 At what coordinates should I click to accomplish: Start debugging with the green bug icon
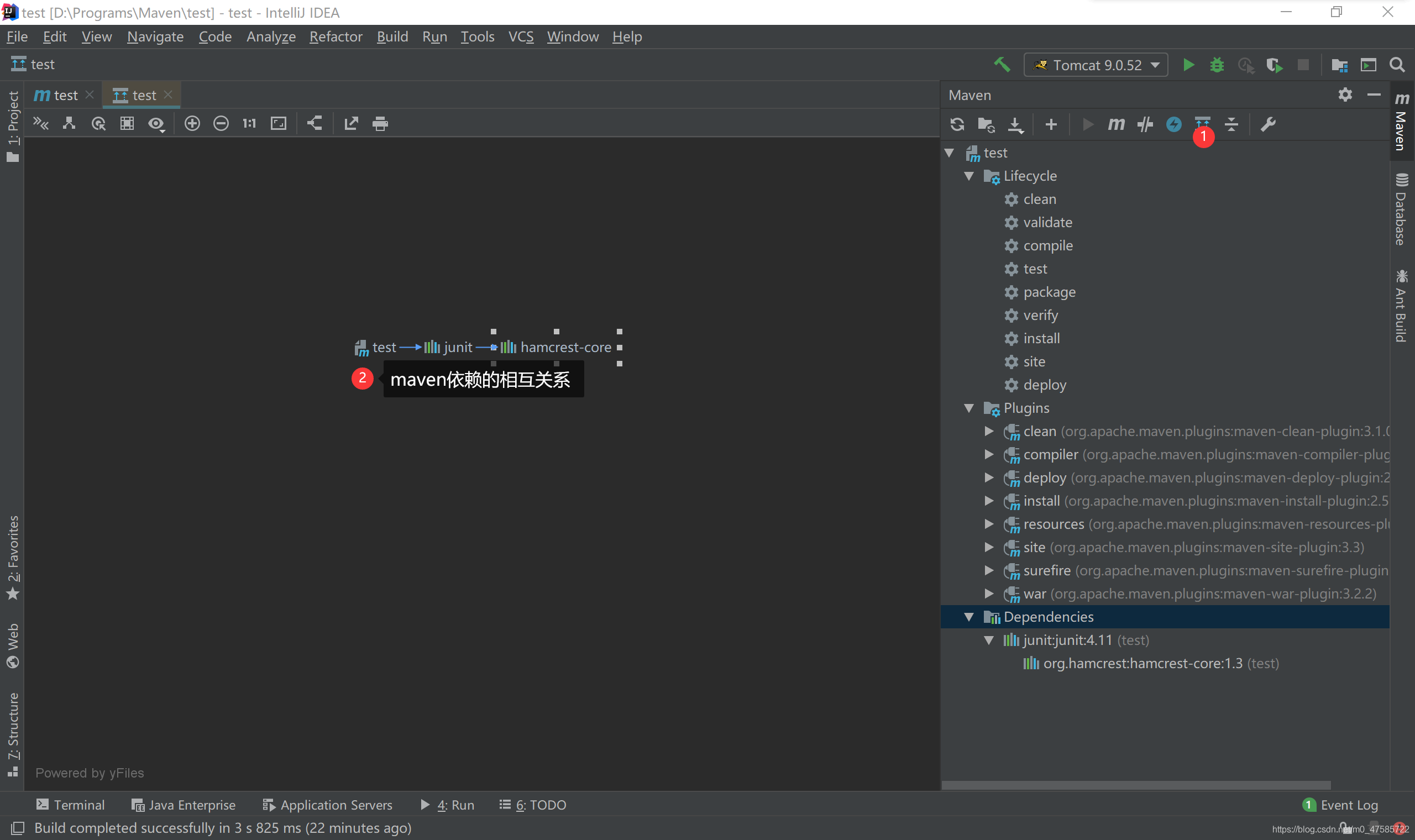[1217, 65]
